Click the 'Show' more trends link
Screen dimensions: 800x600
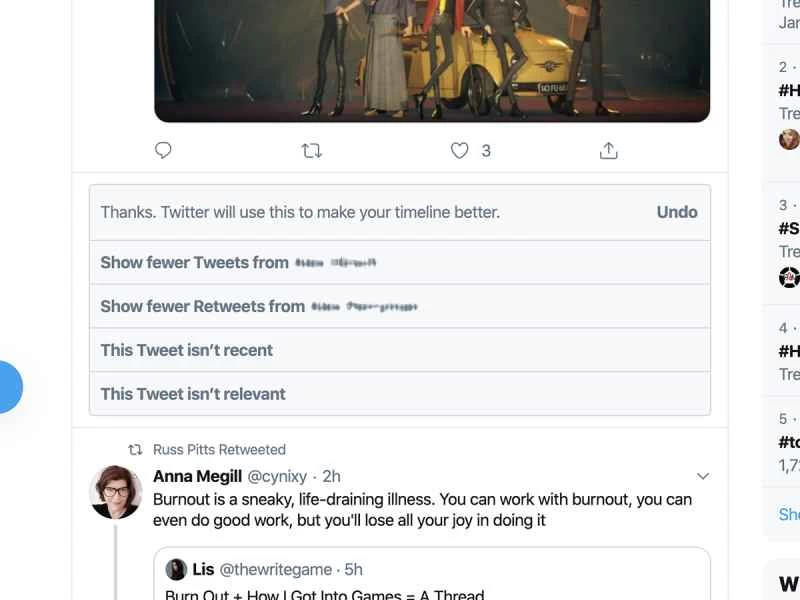[788, 514]
